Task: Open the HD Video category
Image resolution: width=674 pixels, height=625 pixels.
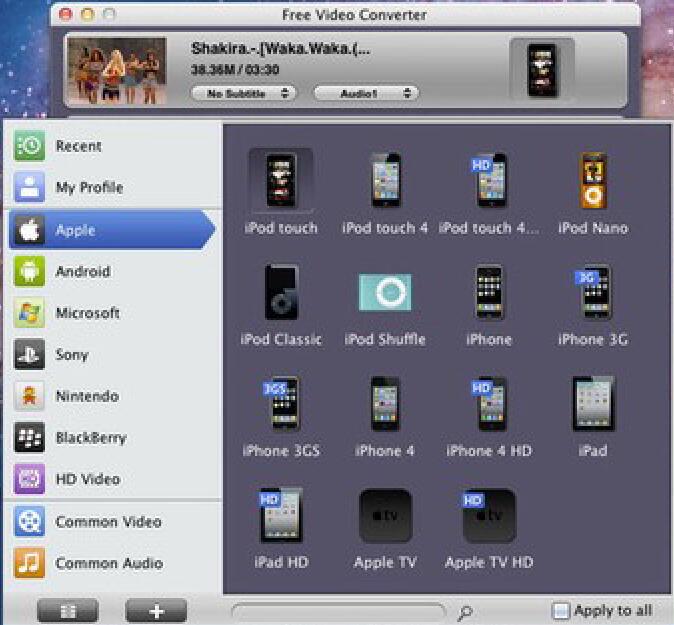Action: point(113,479)
